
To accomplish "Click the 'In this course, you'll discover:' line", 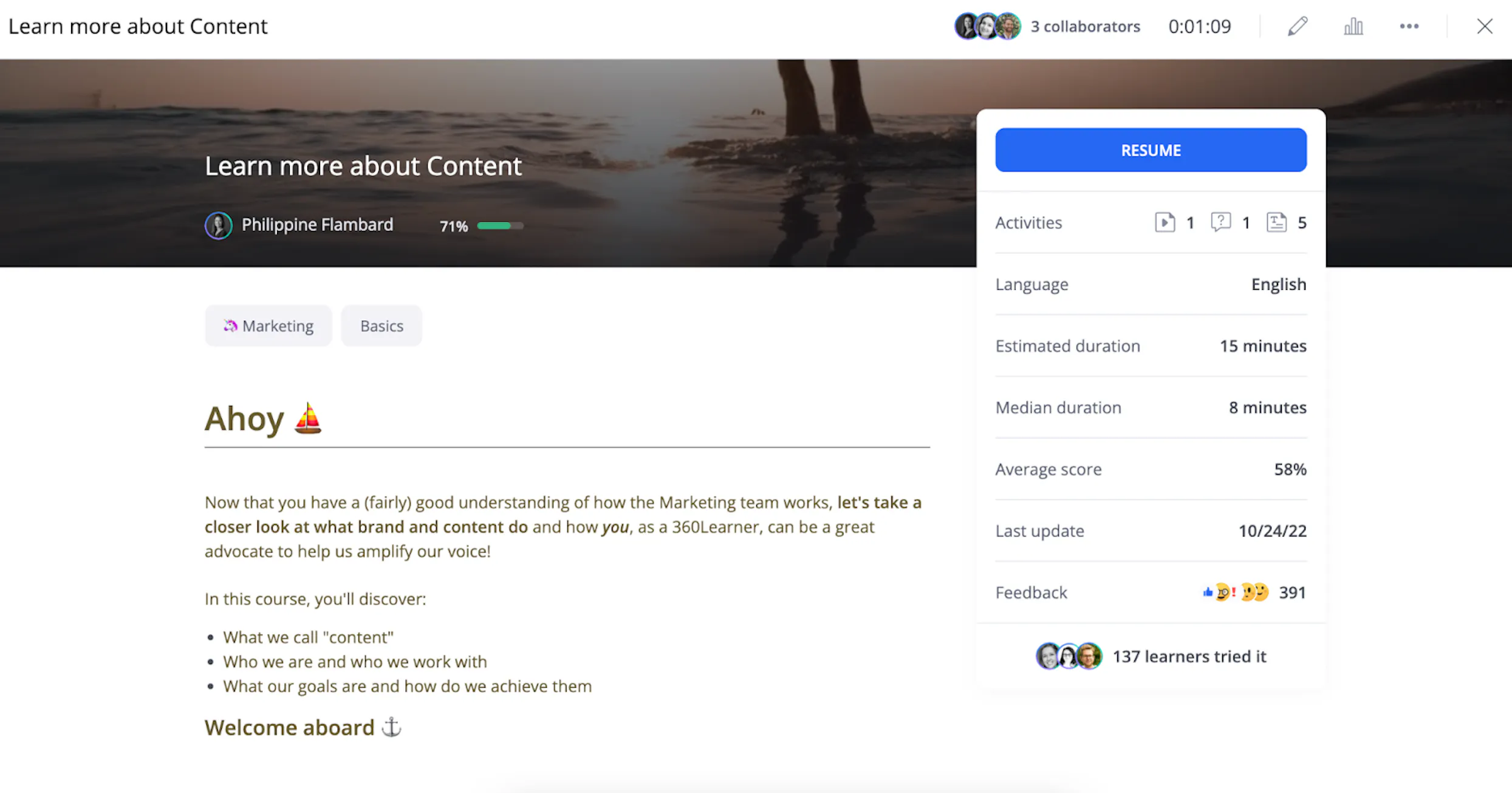I will 315,599.
